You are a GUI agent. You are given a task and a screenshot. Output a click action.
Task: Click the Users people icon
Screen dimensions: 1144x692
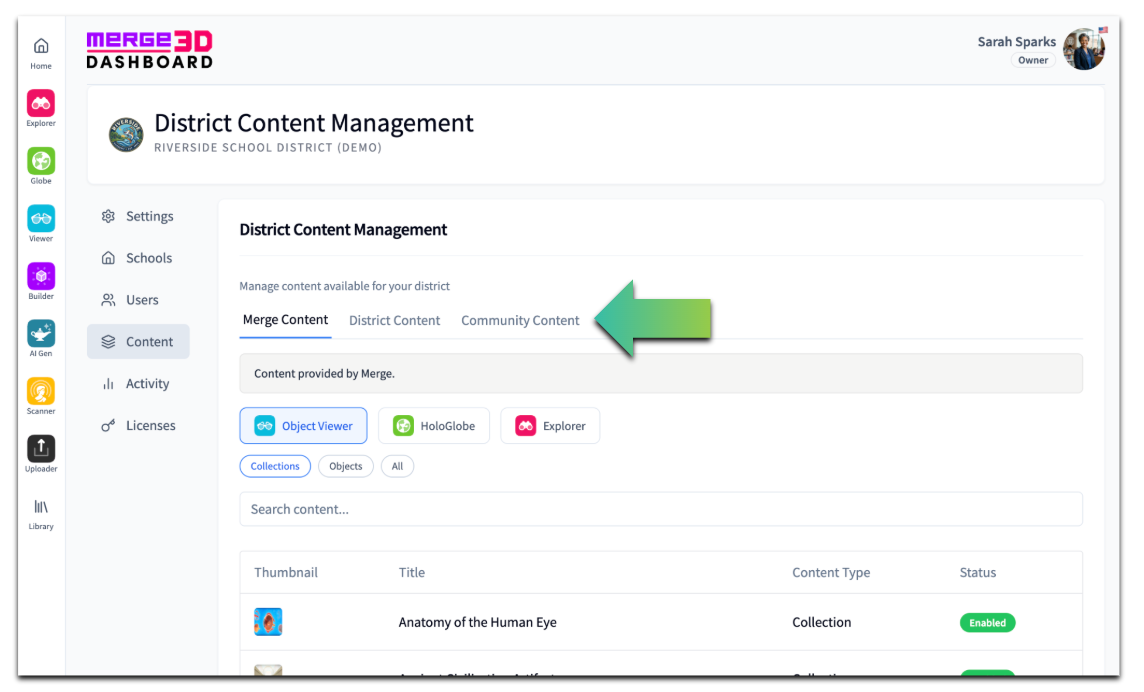pyautogui.click(x=108, y=300)
